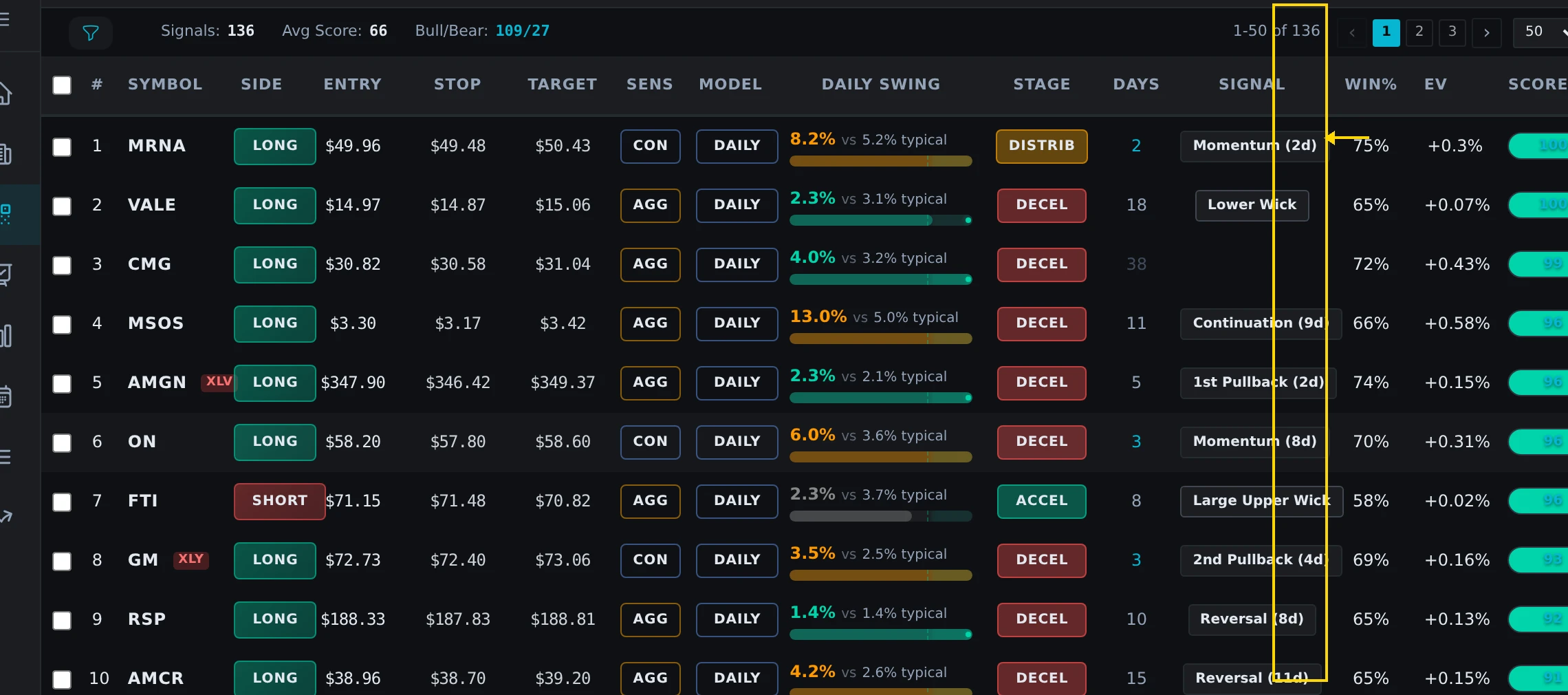1568x695 pixels.
Task: Click the MSOS symbol name
Action: click(x=156, y=323)
